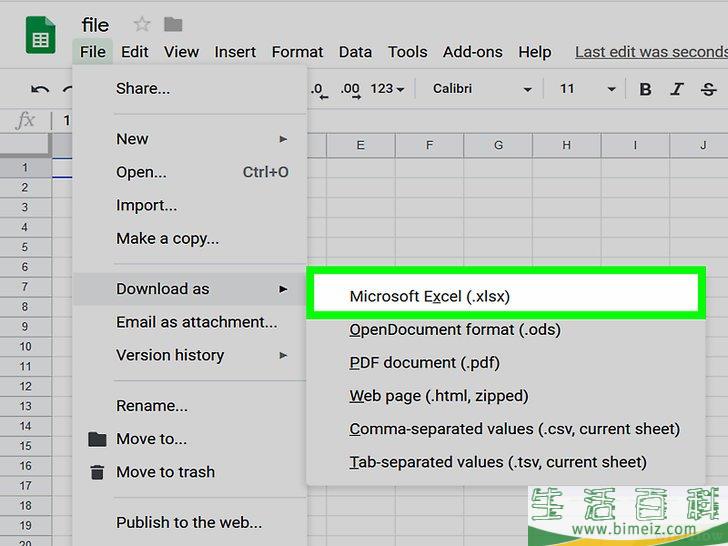Select row 5 header
Viewport: 728px width, 546px height.
click(26, 247)
